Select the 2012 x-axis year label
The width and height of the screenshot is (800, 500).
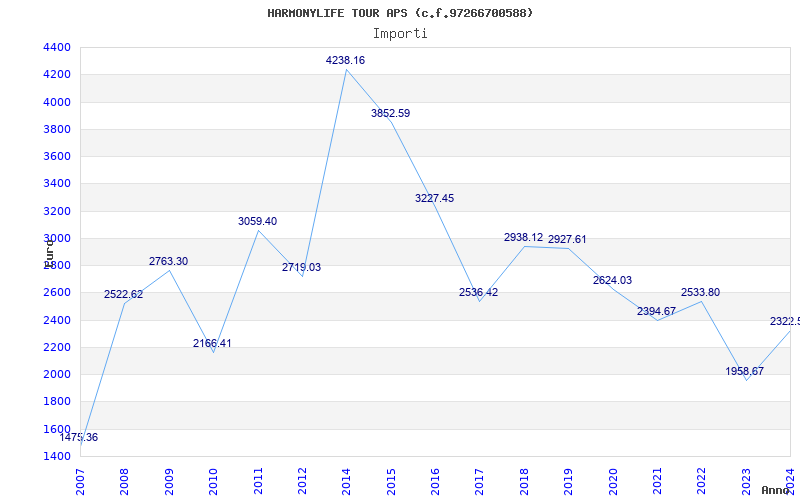302,481
